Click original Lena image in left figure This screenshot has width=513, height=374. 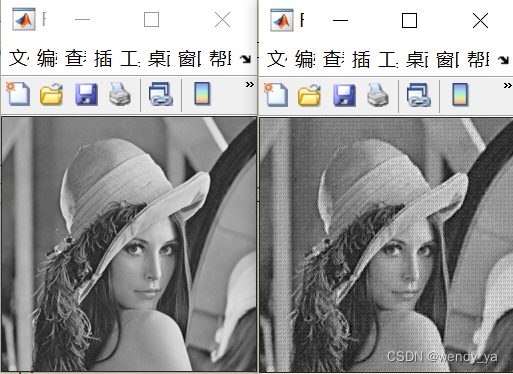pyautogui.click(x=129, y=244)
